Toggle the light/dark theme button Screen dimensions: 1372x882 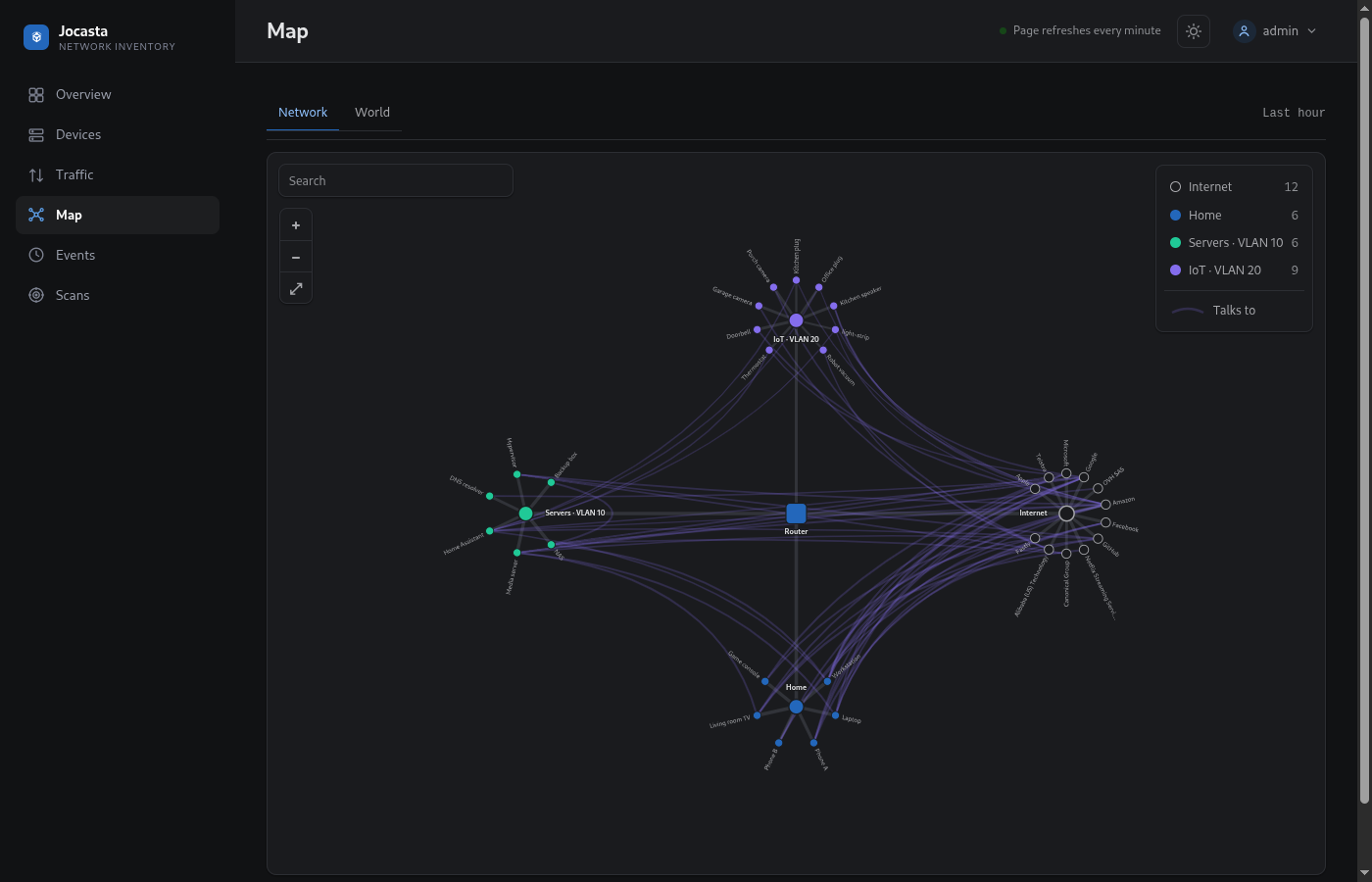coord(1193,31)
